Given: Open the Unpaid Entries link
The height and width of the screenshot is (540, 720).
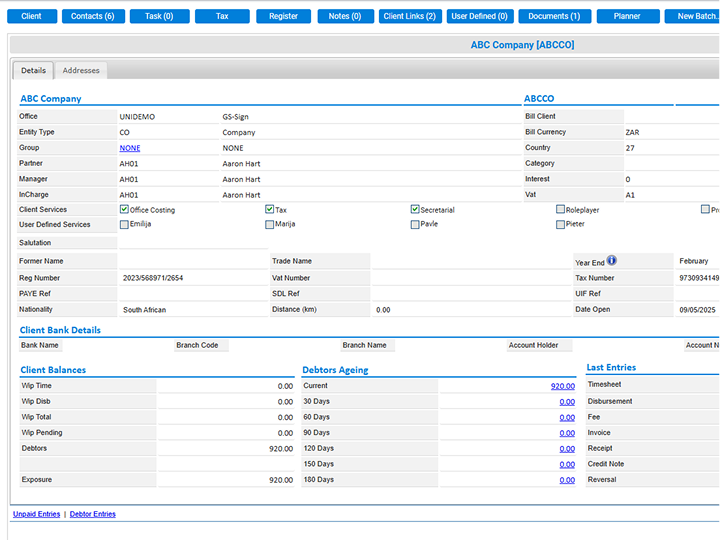Looking at the screenshot, I should pyautogui.click(x=36, y=514).
